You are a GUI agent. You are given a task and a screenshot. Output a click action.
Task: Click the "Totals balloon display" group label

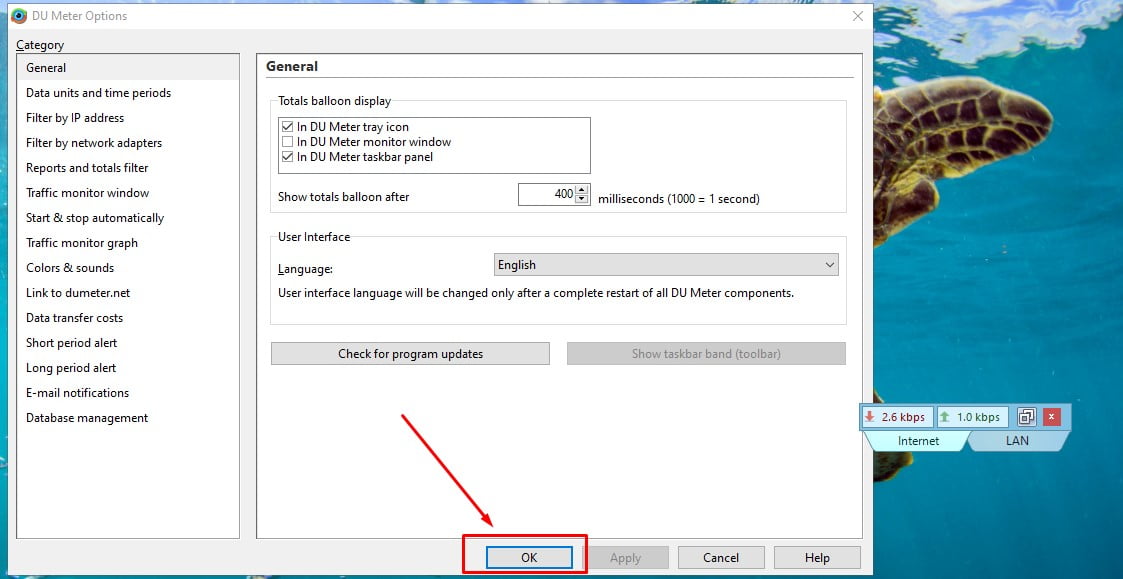click(334, 101)
